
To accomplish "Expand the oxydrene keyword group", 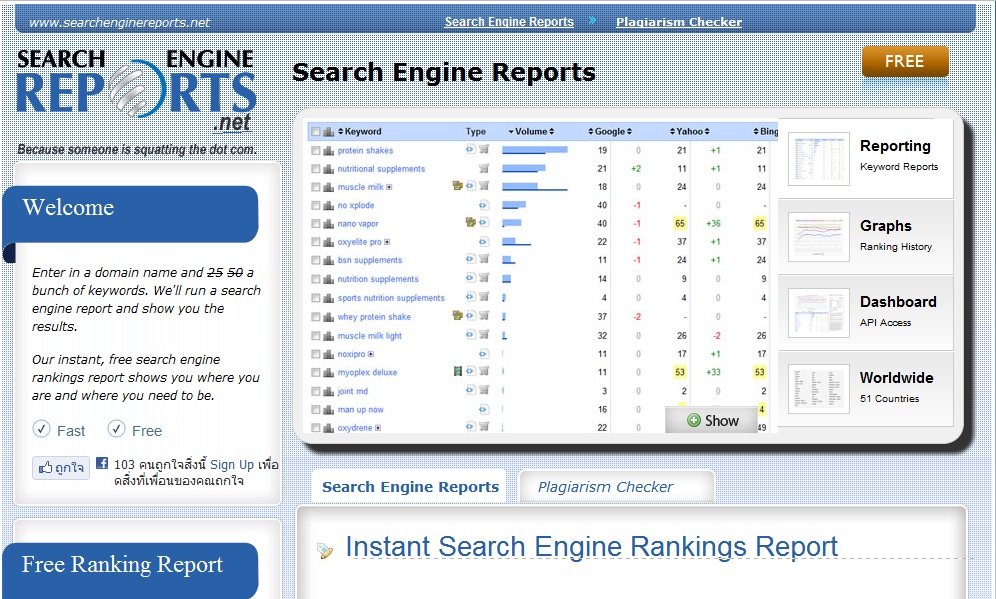I will (x=378, y=428).
